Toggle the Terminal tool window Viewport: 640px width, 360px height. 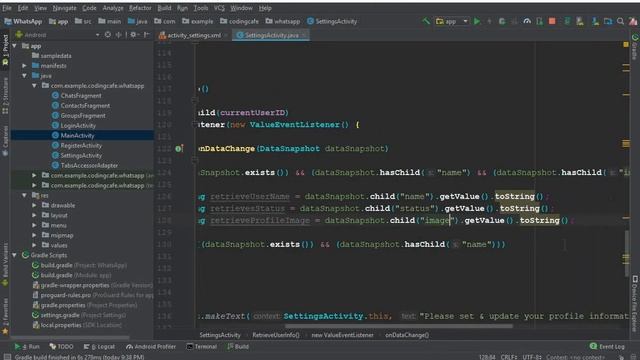tap(202, 347)
